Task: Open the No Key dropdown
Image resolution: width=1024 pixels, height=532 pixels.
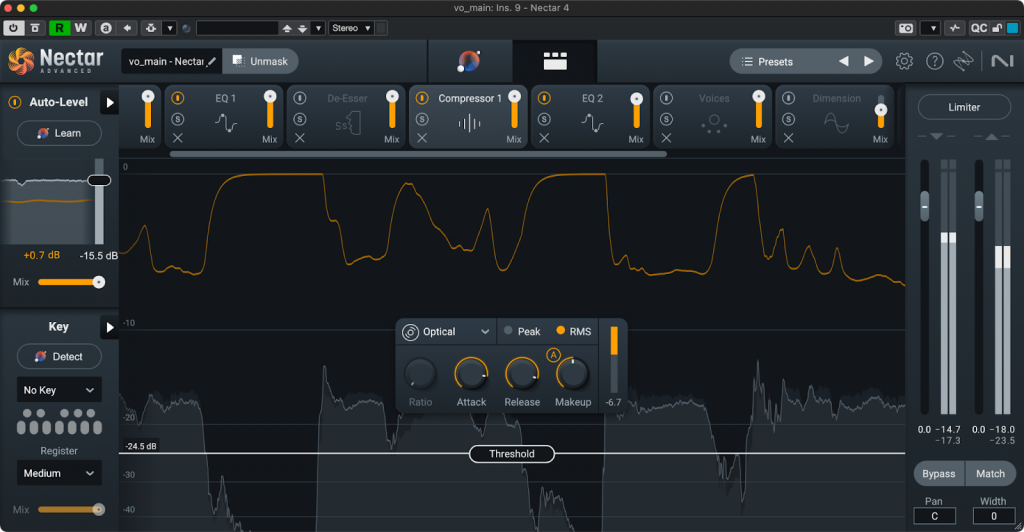Action: click(x=59, y=390)
